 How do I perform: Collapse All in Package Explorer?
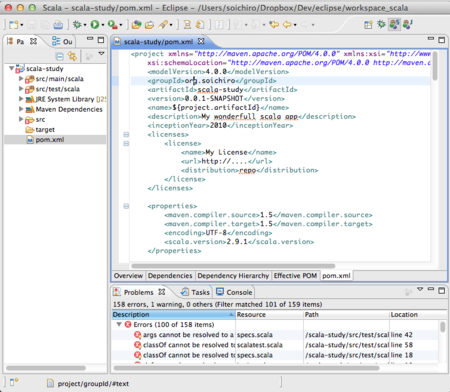tap(59, 56)
